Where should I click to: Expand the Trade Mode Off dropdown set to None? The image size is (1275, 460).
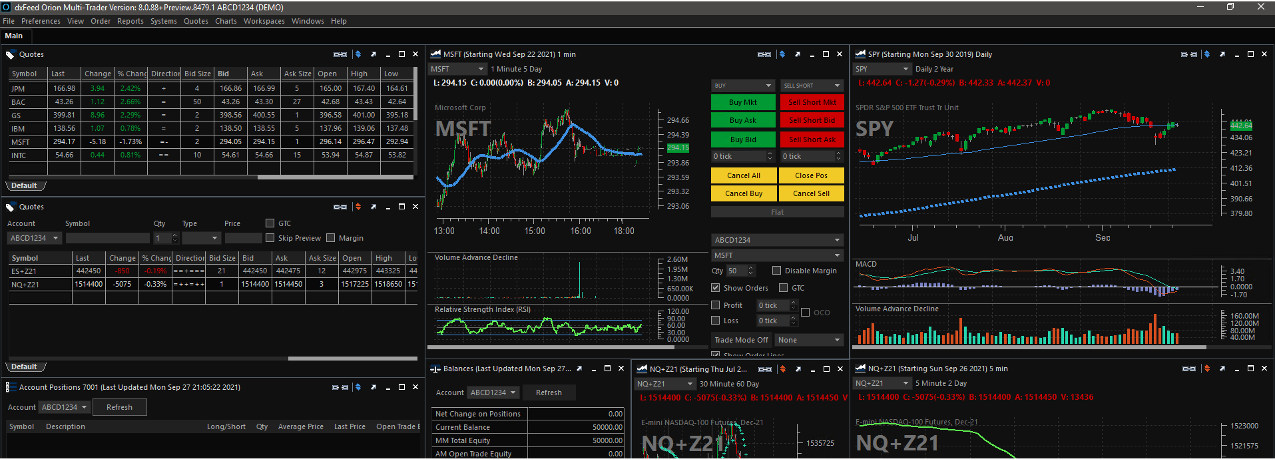(x=809, y=340)
